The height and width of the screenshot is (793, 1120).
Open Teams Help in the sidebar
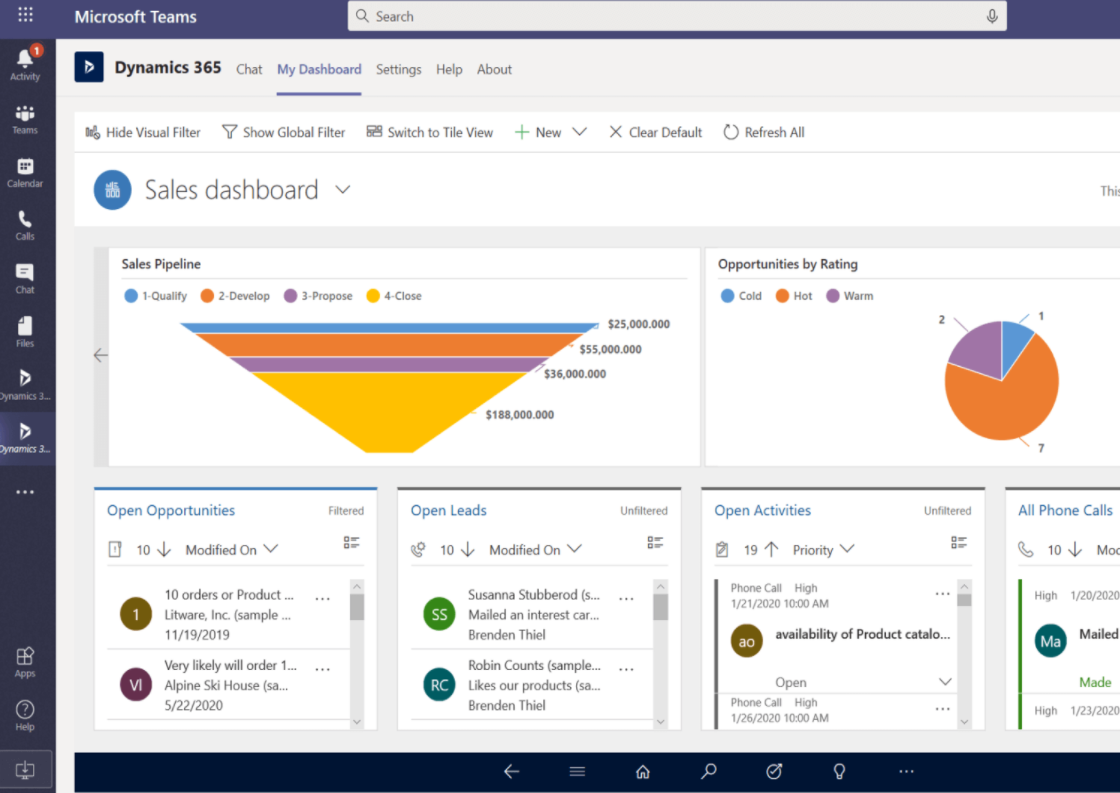coord(25,715)
